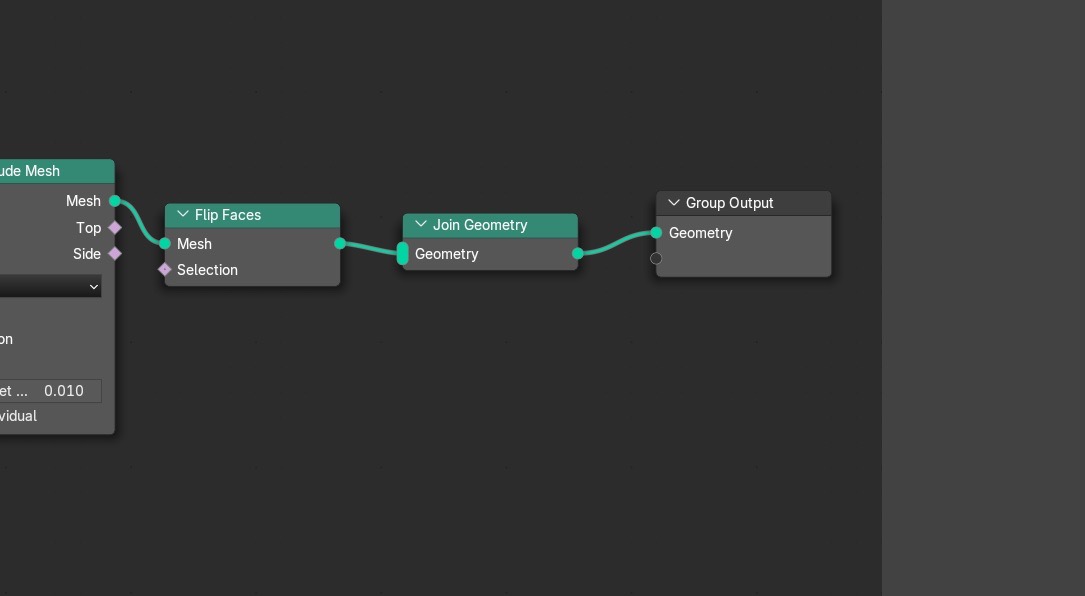The width and height of the screenshot is (1085, 596).
Task: Click the Geometry label in Join Geometry
Action: (x=446, y=254)
